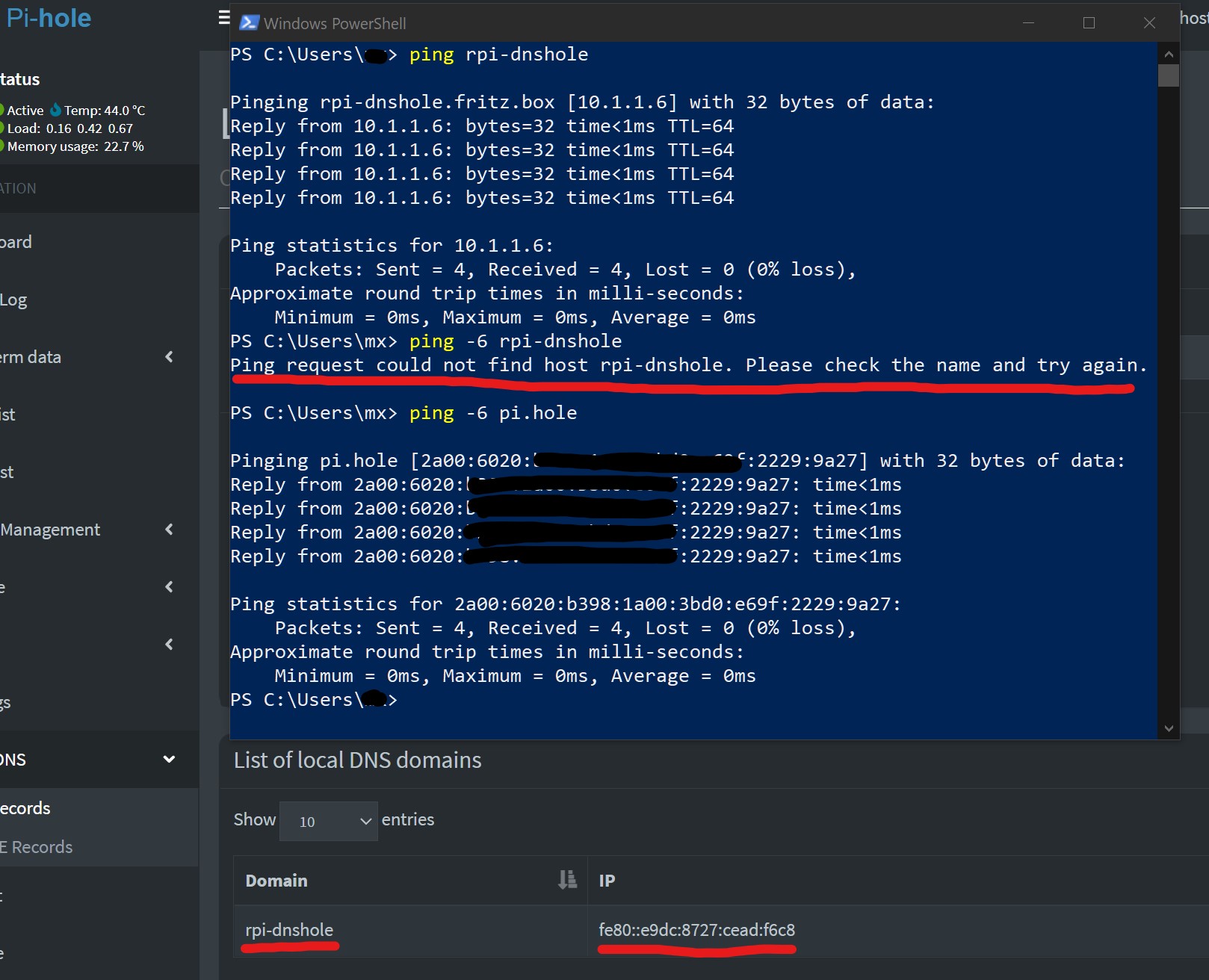Screen dimensions: 1209x980
Task: Click the temperature droplet status icon
Action: point(55,110)
